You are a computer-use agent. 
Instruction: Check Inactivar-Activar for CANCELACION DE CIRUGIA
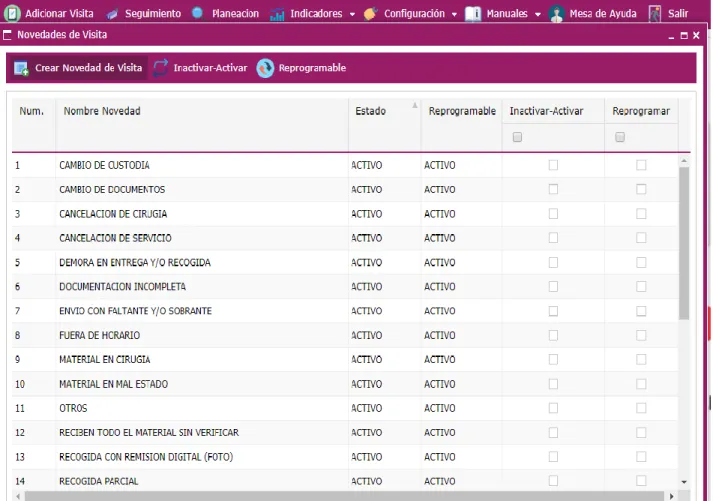[553, 214]
